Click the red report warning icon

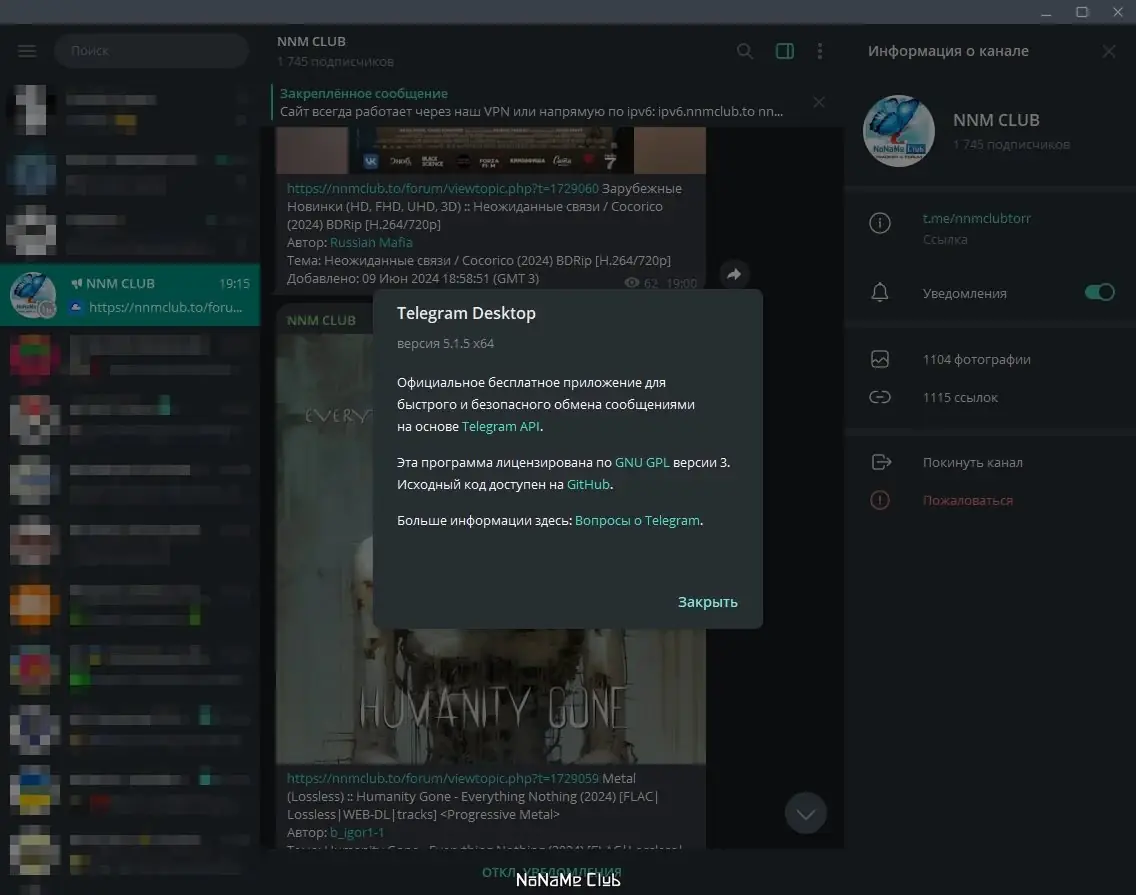click(880, 500)
